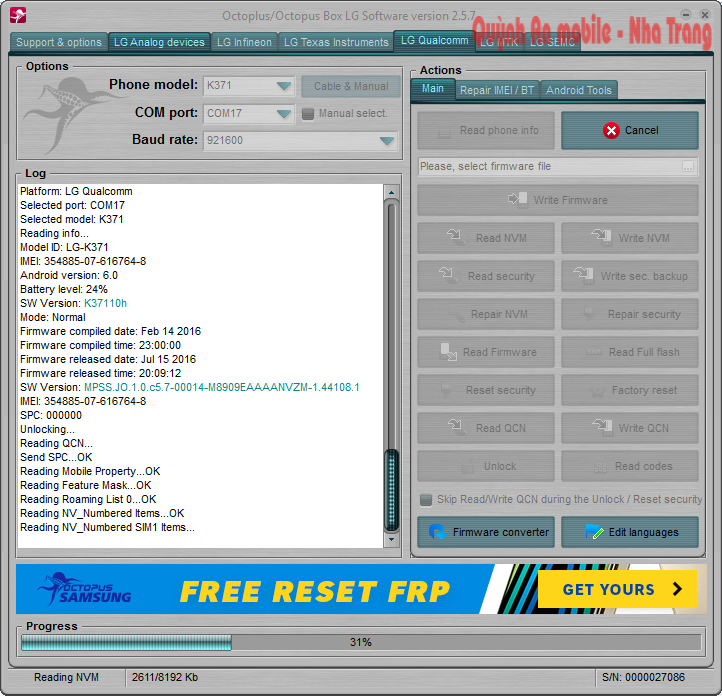Open the COM port dropdown
Viewport: 722px width, 696px height.
pyautogui.click(x=249, y=113)
